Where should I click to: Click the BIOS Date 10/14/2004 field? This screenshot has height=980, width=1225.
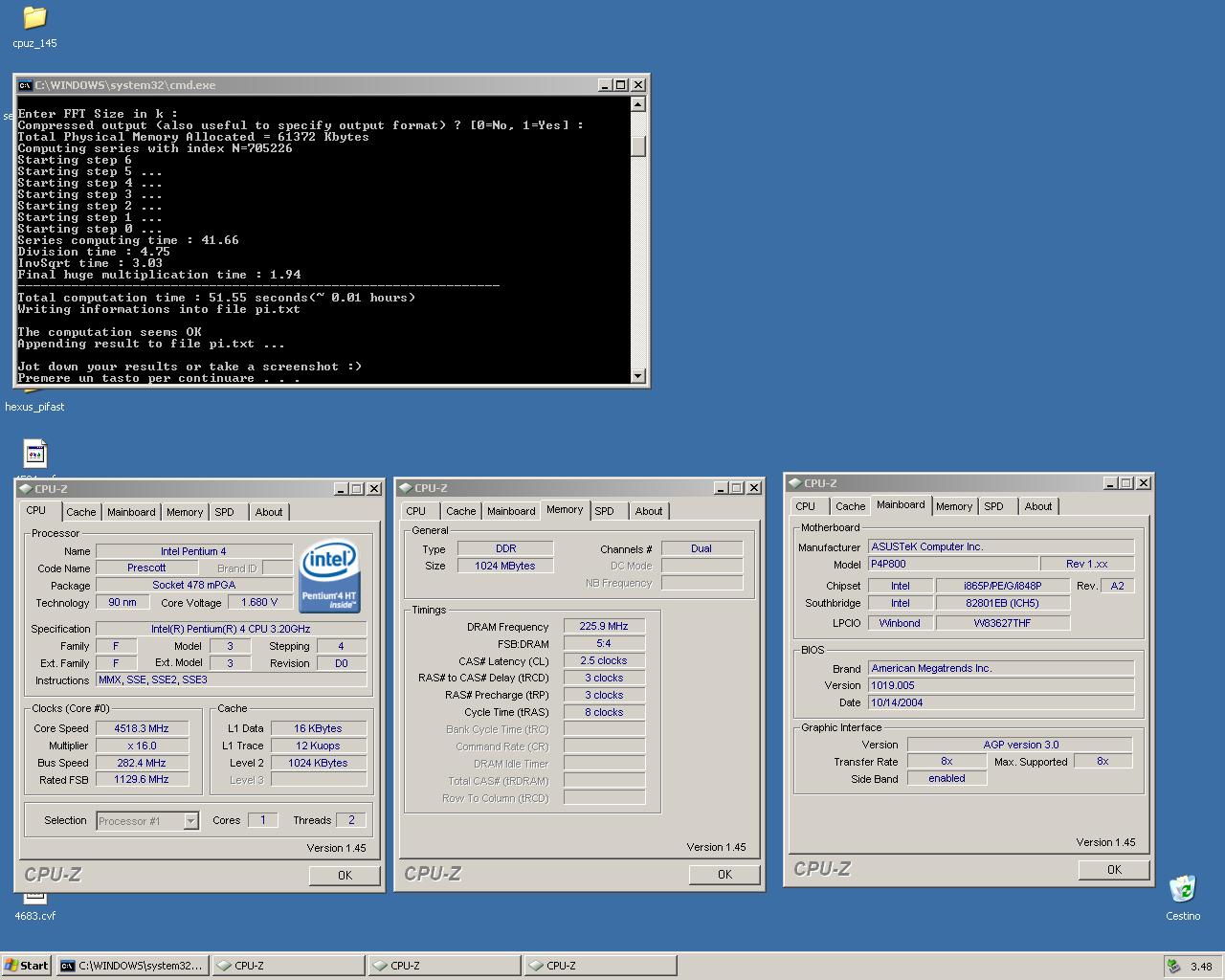pos(1001,702)
